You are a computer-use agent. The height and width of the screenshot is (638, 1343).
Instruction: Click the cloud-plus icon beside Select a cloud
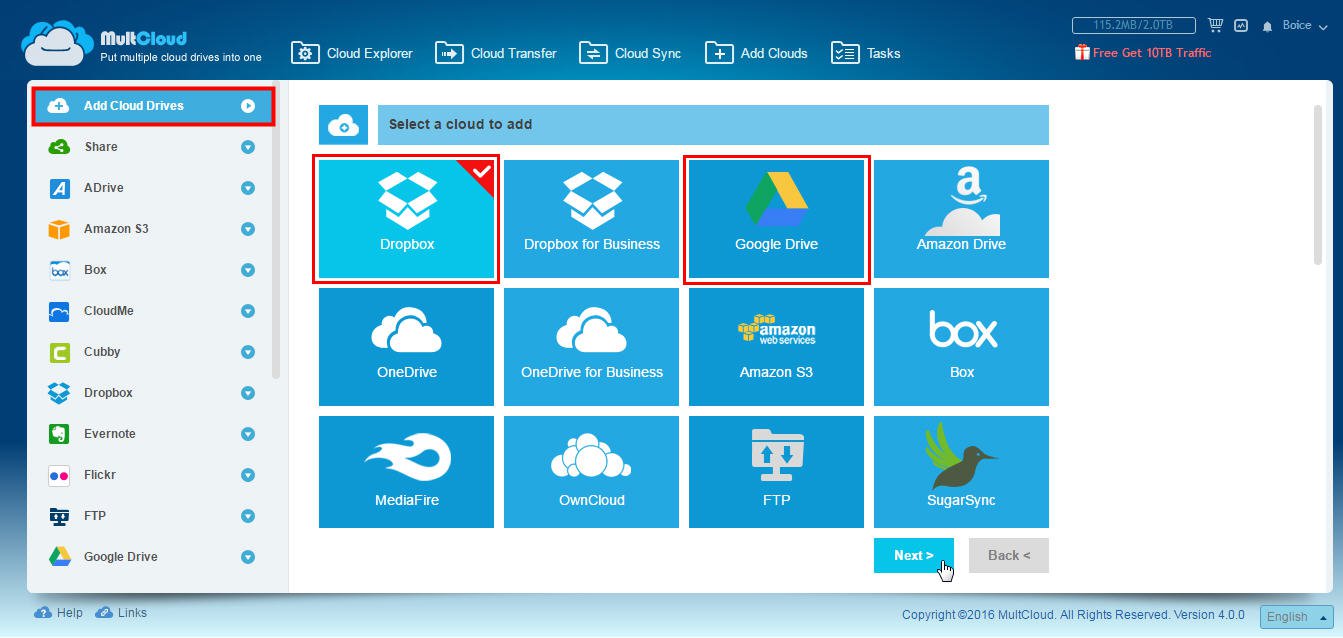[x=343, y=125]
